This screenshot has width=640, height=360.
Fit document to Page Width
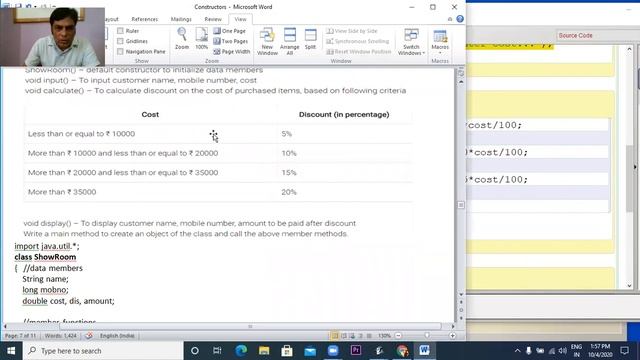click(232, 52)
